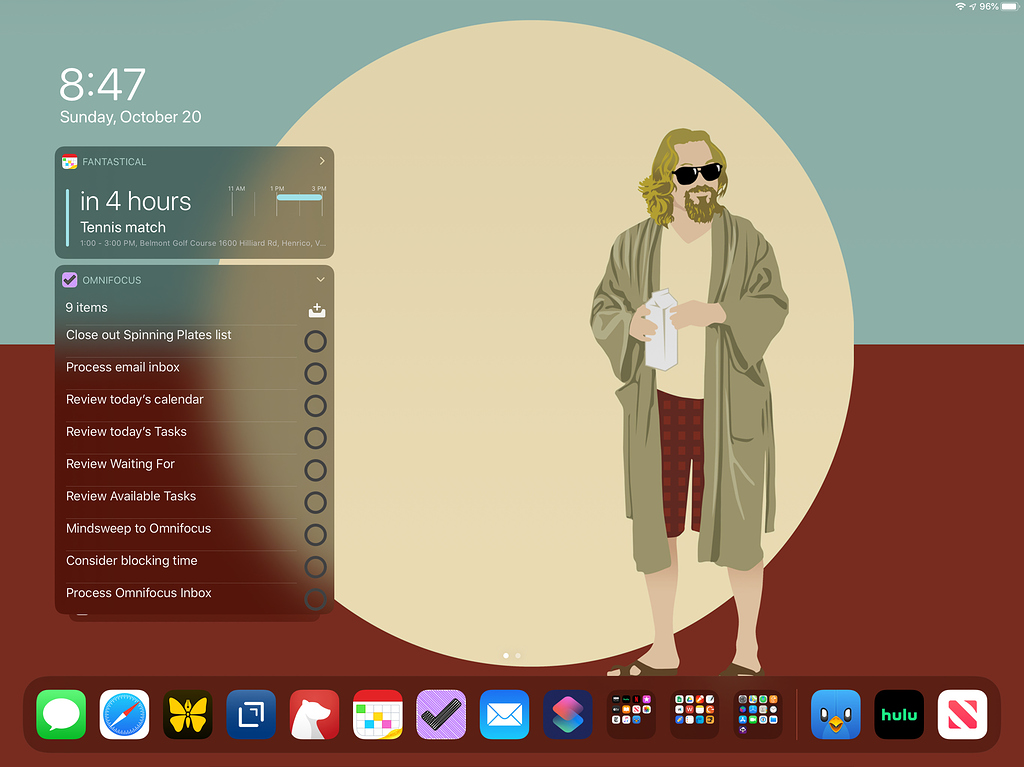Tap the 96% battery percentage

pos(989,7)
